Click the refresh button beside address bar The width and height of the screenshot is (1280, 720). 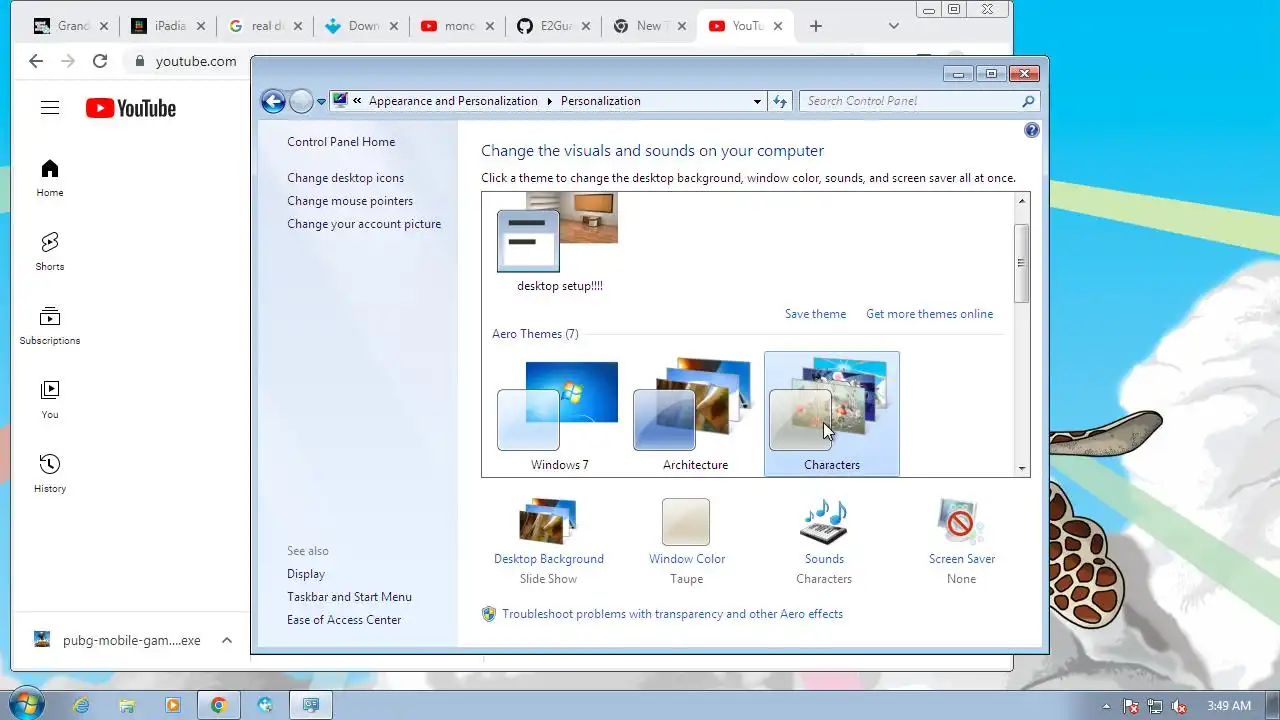click(x=780, y=101)
